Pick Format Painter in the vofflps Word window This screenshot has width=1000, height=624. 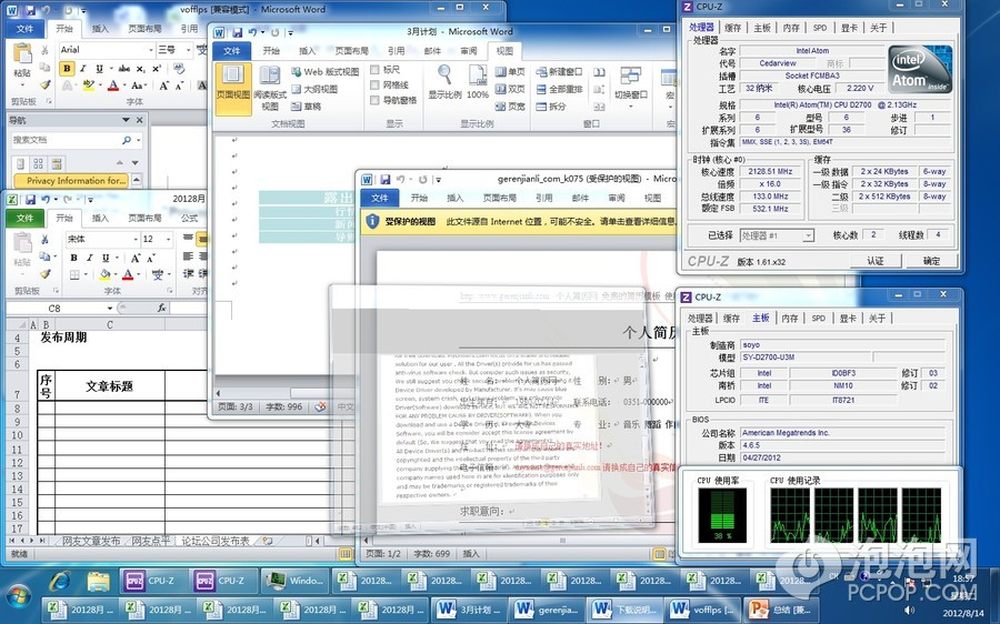coord(45,85)
